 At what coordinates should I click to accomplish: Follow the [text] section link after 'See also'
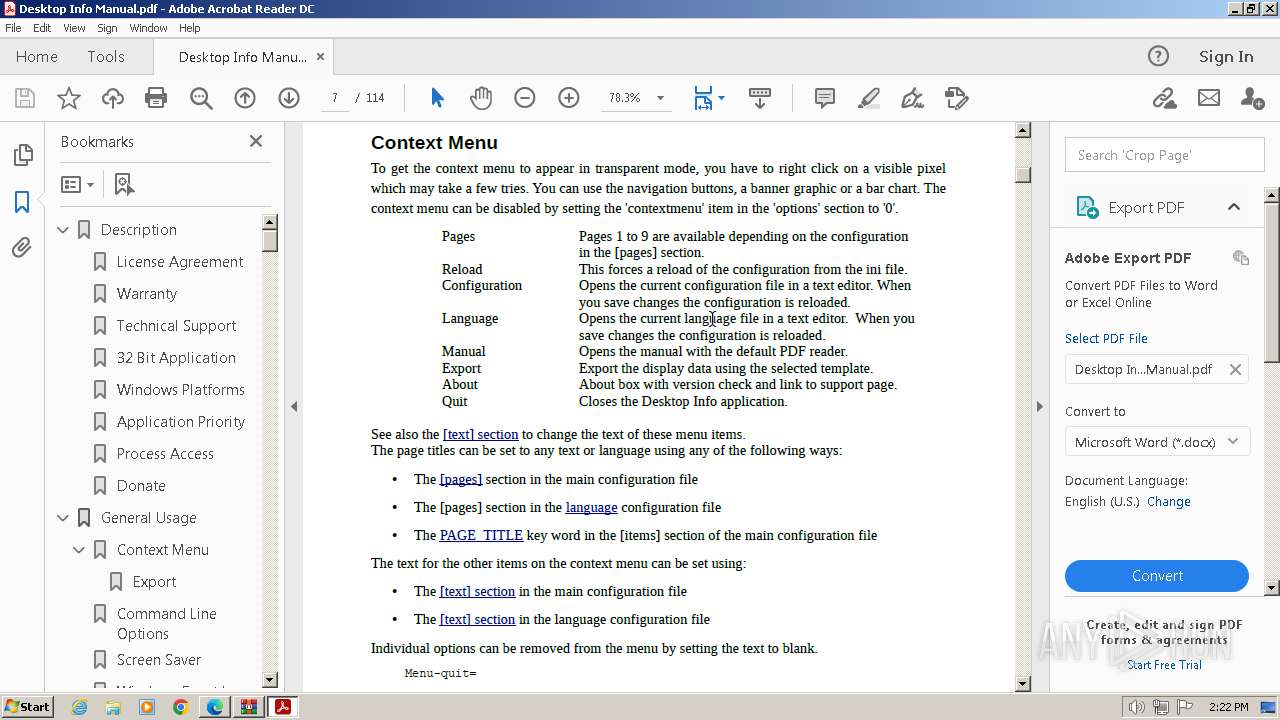[x=481, y=434]
